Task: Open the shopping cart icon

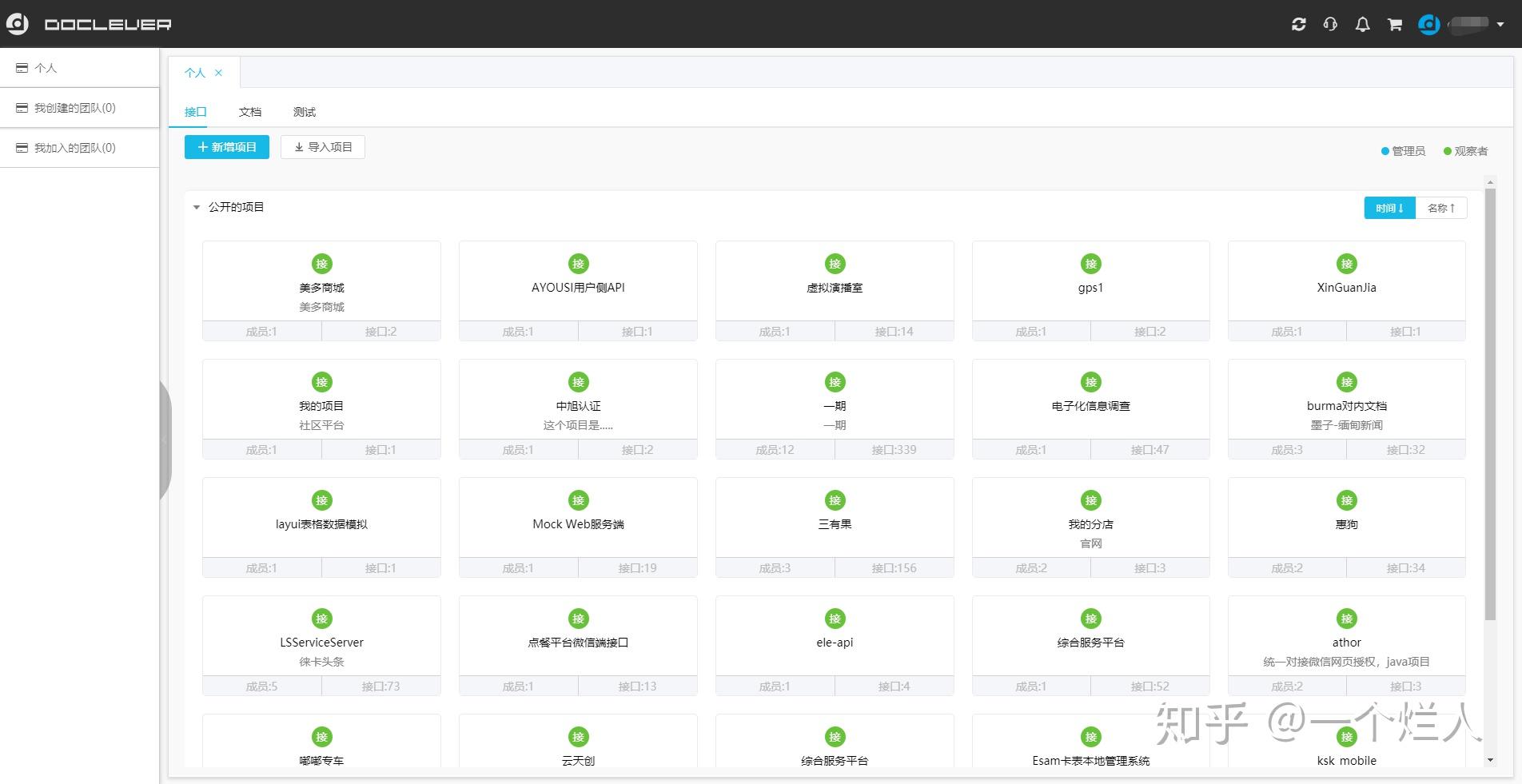Action: click(1395, 25)
